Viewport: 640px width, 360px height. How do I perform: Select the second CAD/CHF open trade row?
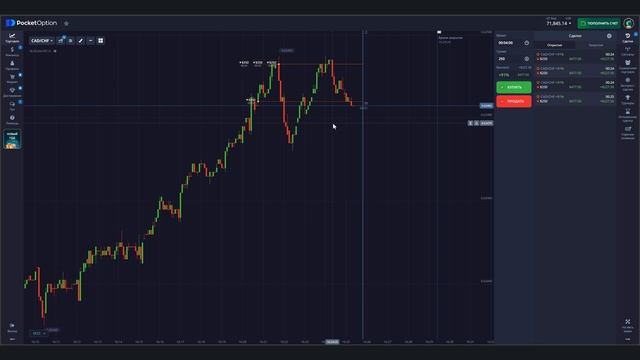(x=575, y=71)
